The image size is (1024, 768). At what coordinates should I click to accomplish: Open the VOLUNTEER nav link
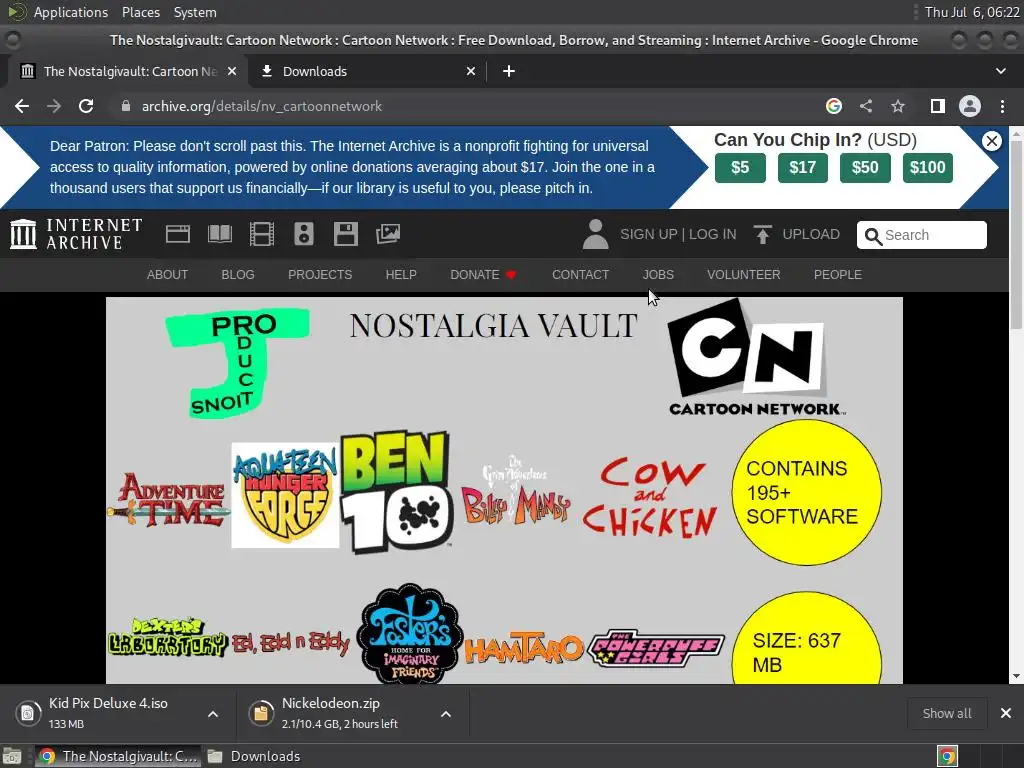click(743, 275)
